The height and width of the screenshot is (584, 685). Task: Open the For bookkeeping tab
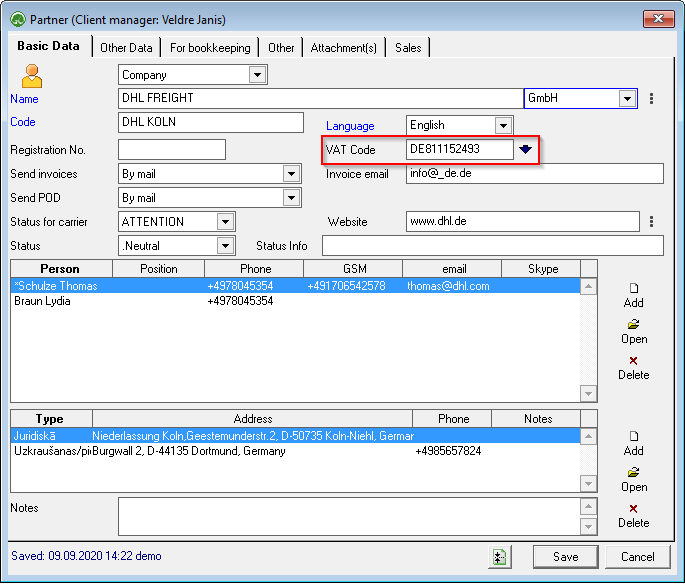point(210,48)
